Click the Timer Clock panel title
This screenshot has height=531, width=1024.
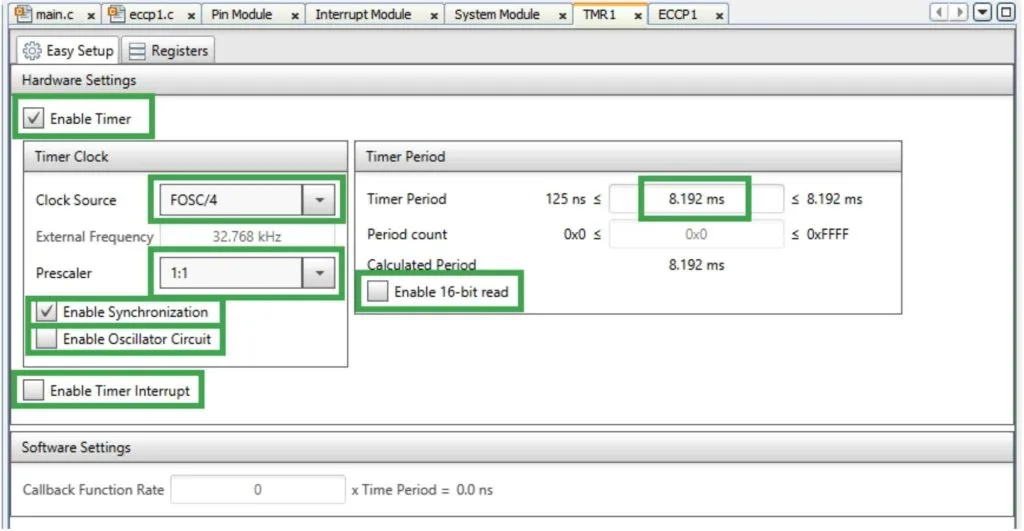[x=71, y=157]
